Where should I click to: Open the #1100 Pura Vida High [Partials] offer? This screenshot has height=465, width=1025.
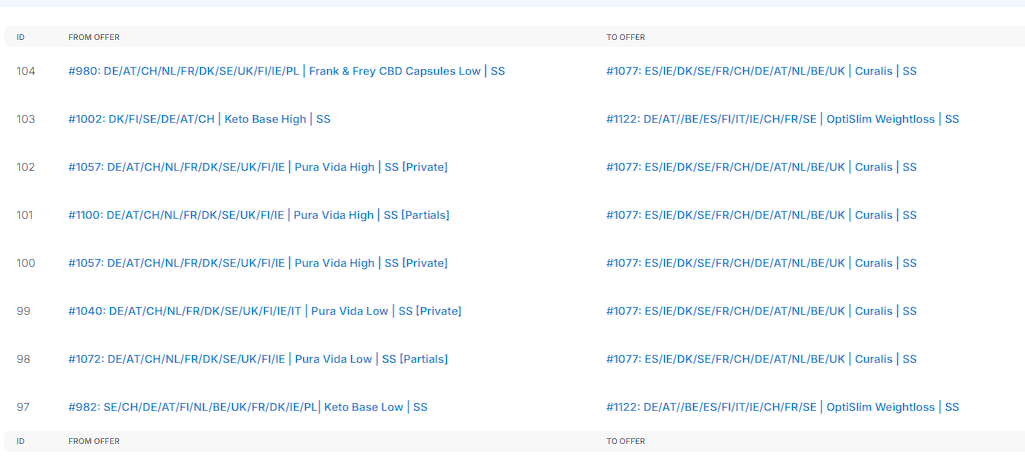[x=258, y=215]
